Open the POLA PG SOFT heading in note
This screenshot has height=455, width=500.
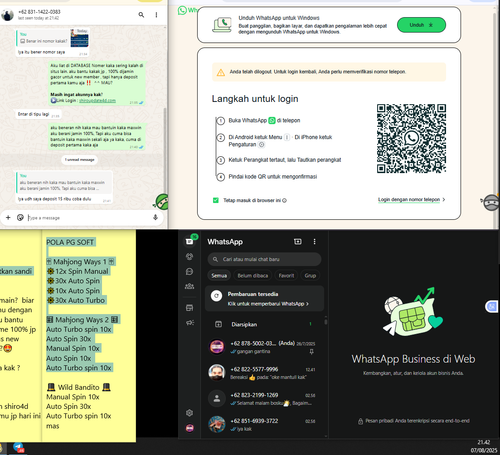pos(70,242)
